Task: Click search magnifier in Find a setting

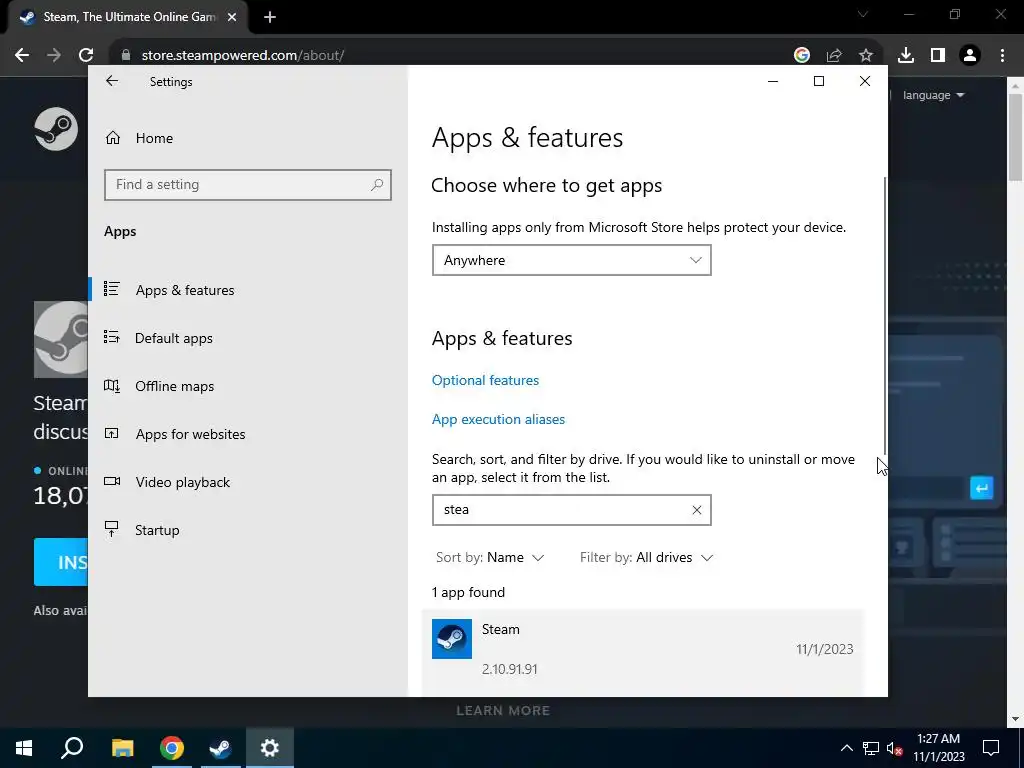Action: [377, 185]
